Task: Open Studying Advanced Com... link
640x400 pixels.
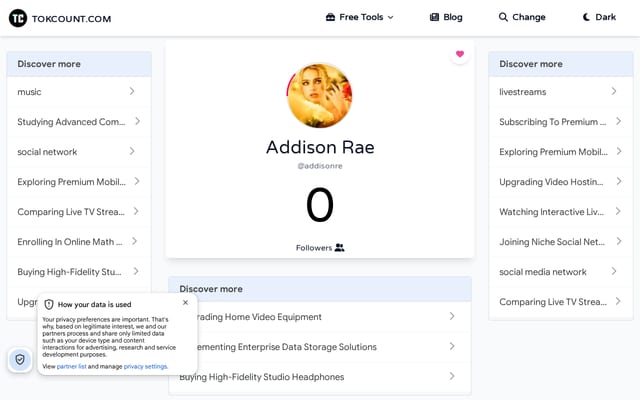Action: (79, 122)
